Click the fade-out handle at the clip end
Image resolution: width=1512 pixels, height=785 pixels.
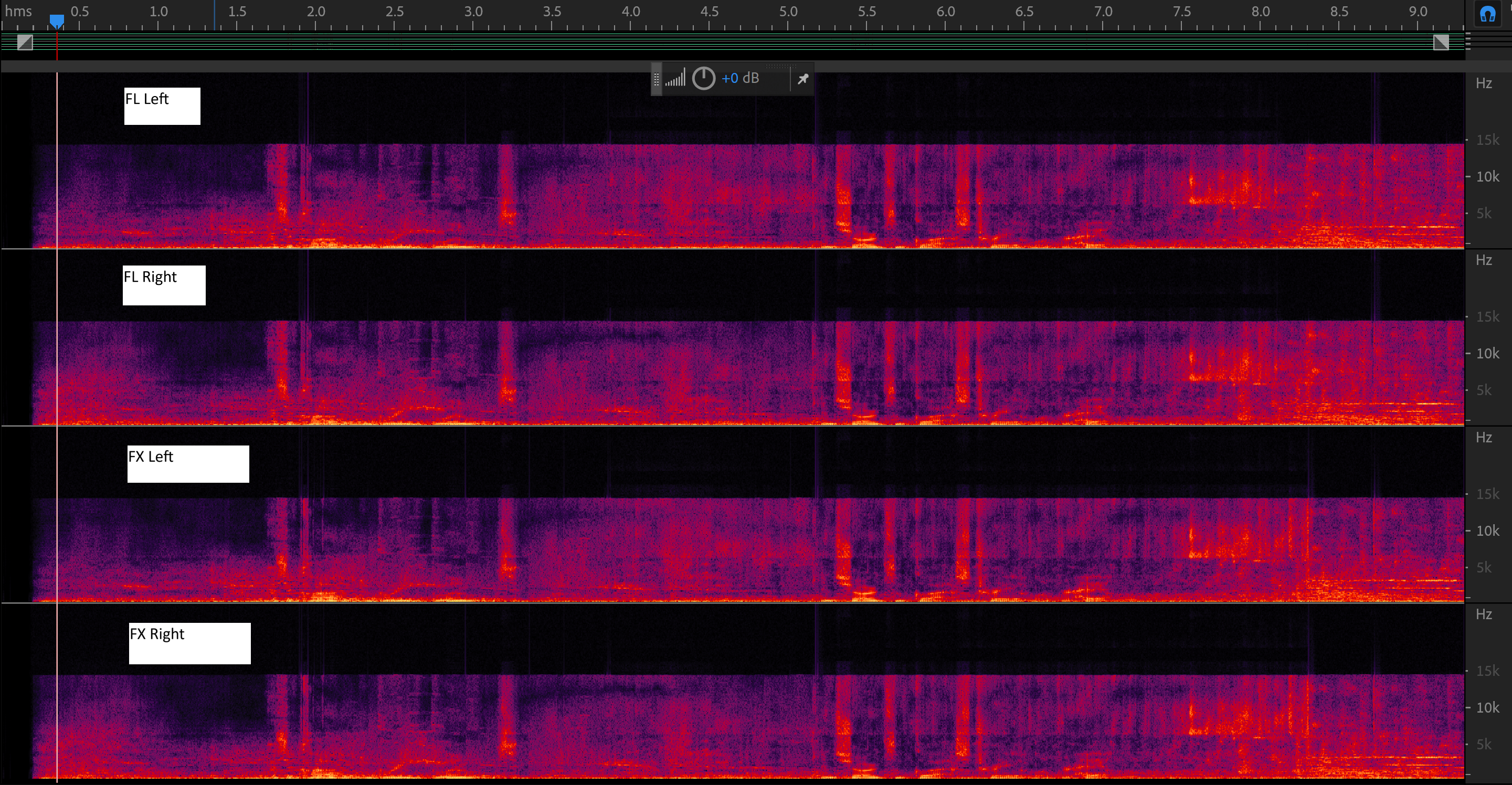click(x=1441, y=43)
